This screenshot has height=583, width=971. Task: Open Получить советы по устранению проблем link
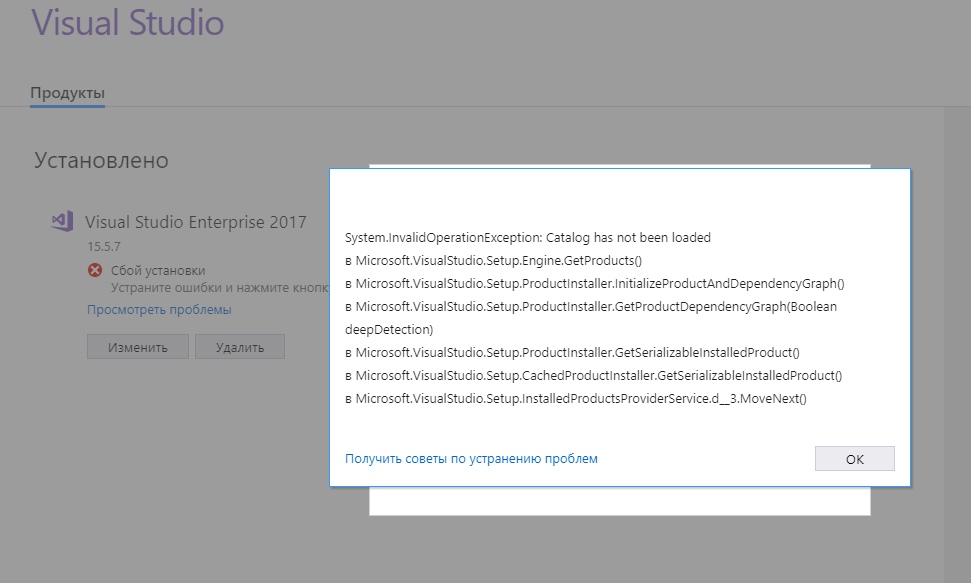(x=471, y=459)
